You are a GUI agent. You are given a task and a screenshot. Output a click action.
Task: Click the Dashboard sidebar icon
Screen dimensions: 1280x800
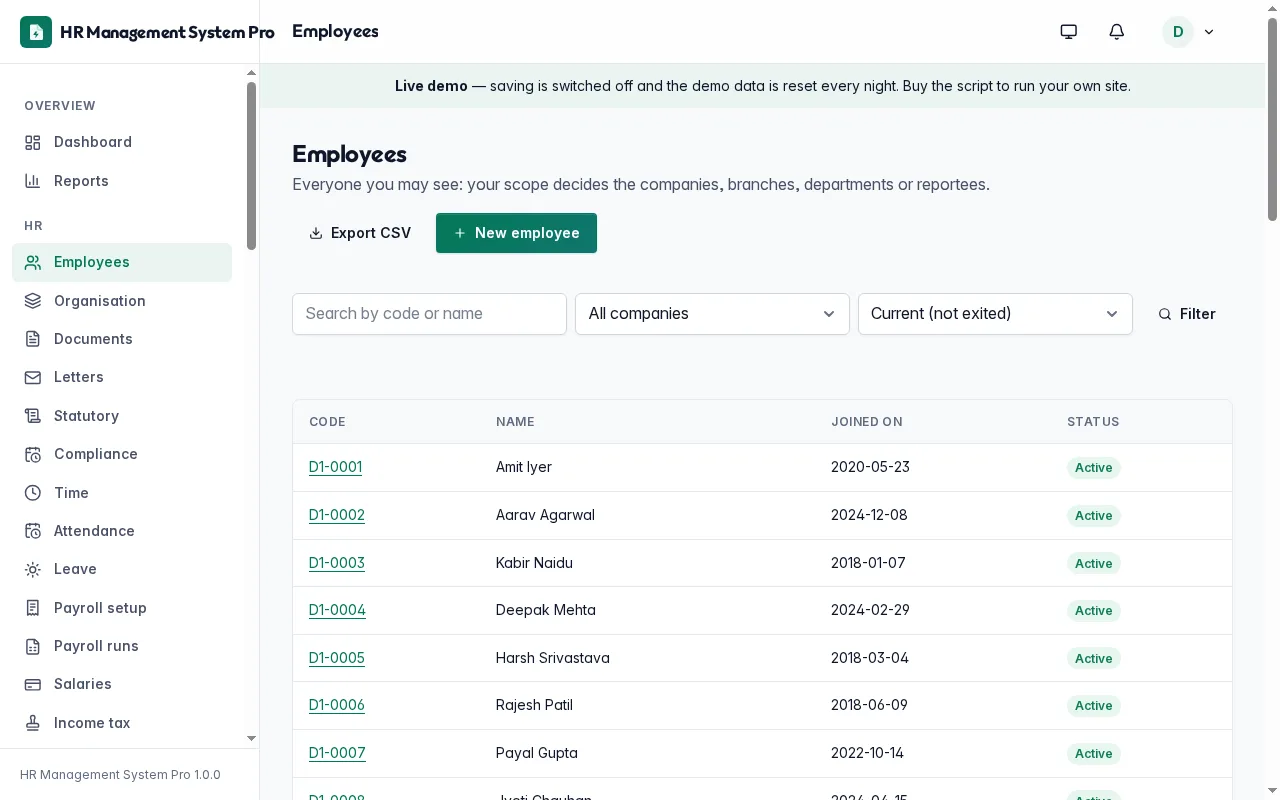33,142
